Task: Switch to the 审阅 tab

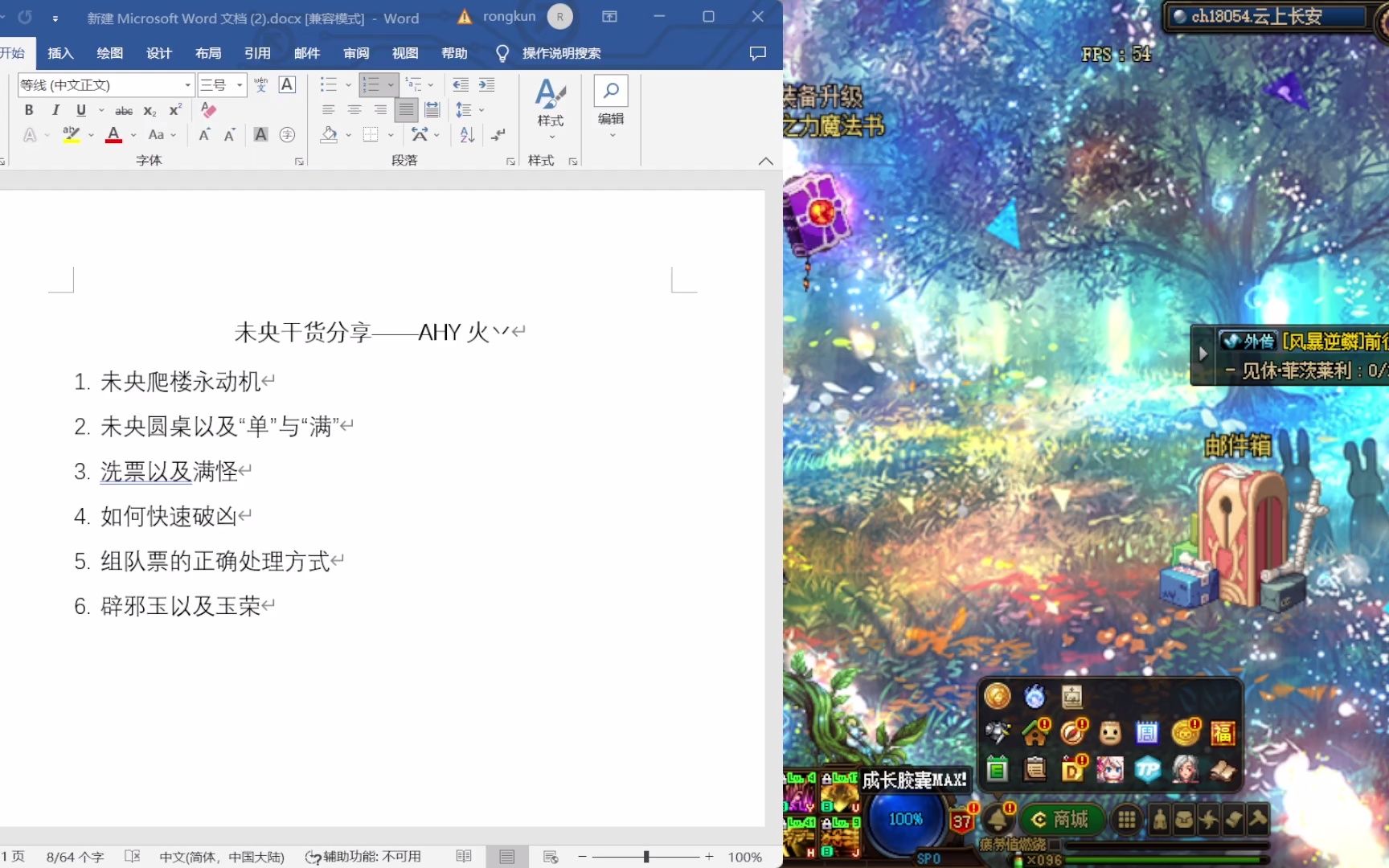Action: coord(356,53)
